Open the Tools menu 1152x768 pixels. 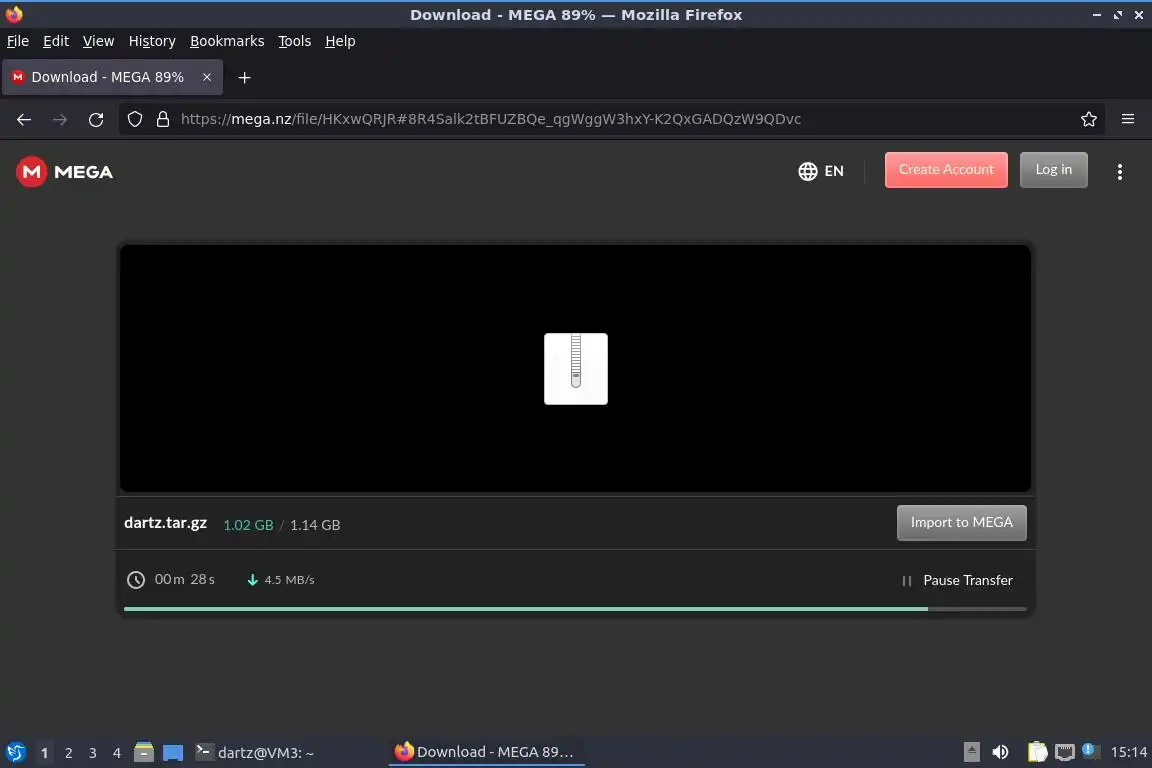coord(295,41)
